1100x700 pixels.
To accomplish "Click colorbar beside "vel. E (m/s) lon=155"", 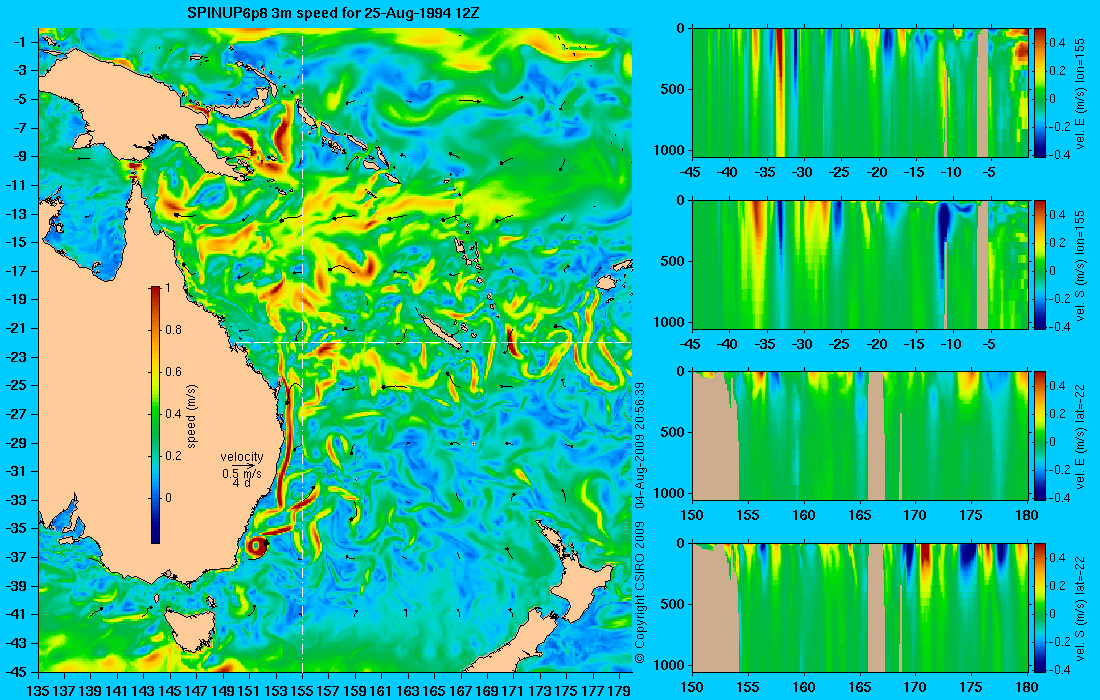I will (1039, 93).
